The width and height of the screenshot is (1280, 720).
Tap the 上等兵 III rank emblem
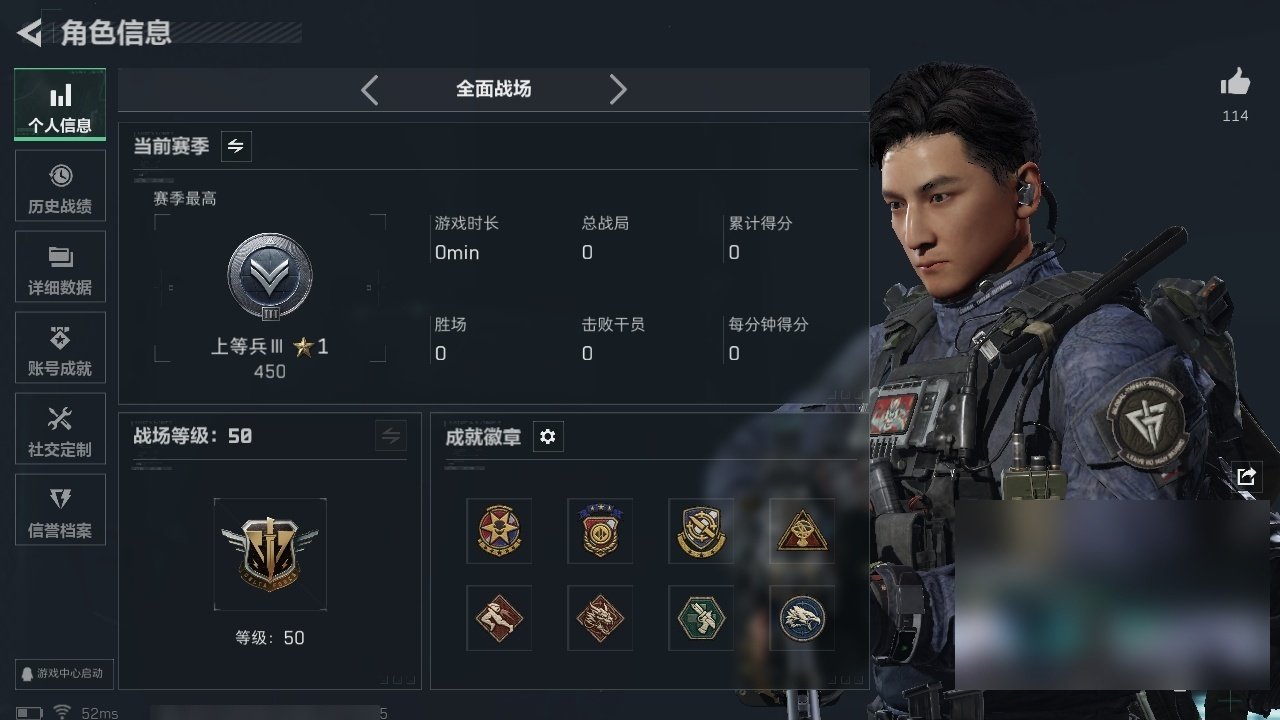click(270, 278)
